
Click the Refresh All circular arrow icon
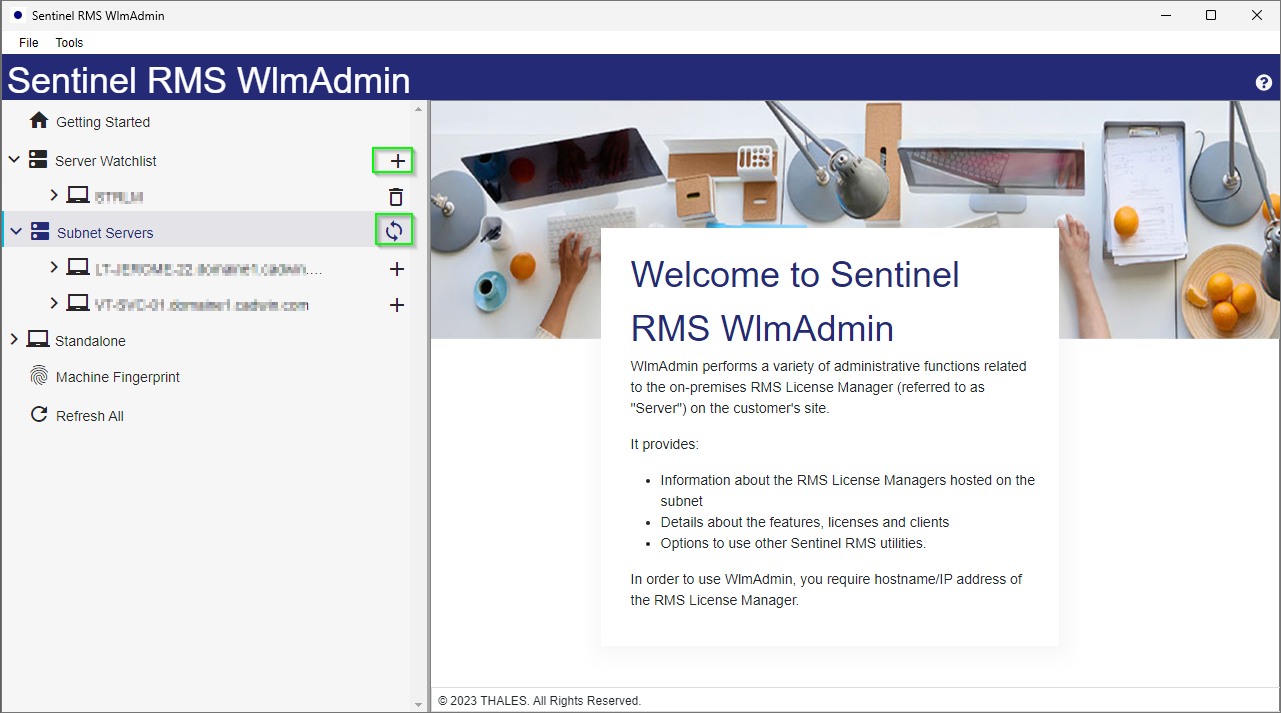click(x=39, y=415)
